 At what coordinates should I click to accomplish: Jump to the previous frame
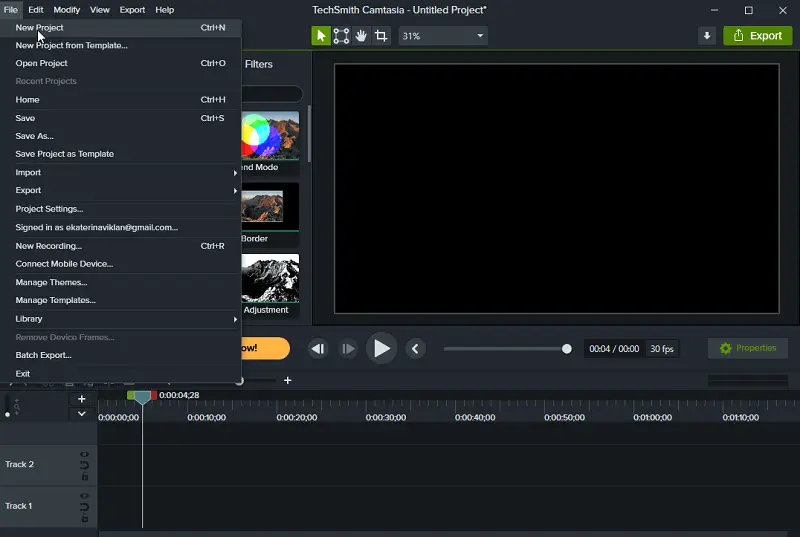[x=318, y=349]
